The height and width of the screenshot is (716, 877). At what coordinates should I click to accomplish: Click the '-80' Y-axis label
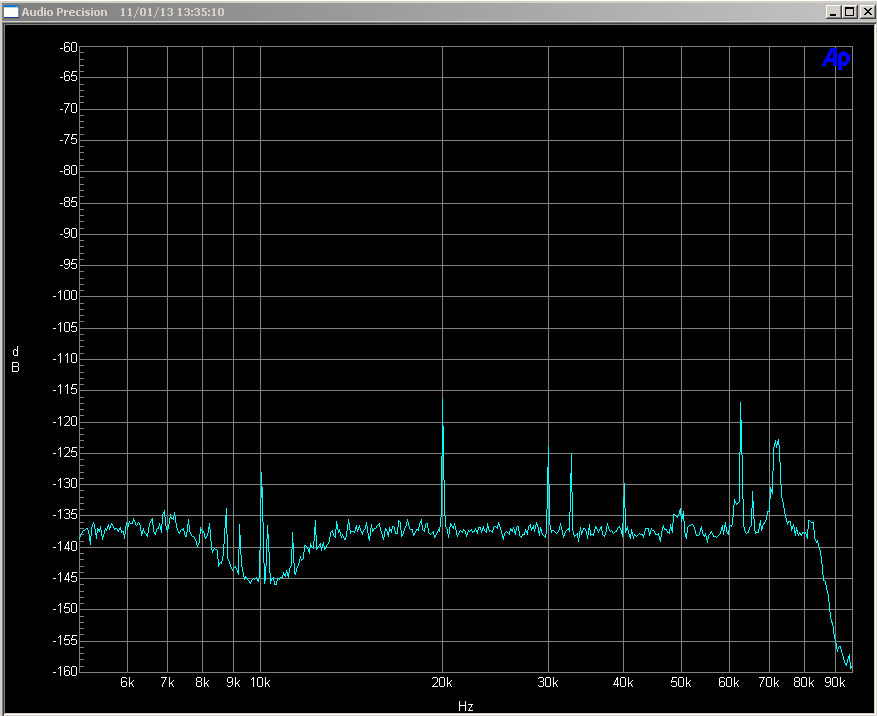pos(69,171)
